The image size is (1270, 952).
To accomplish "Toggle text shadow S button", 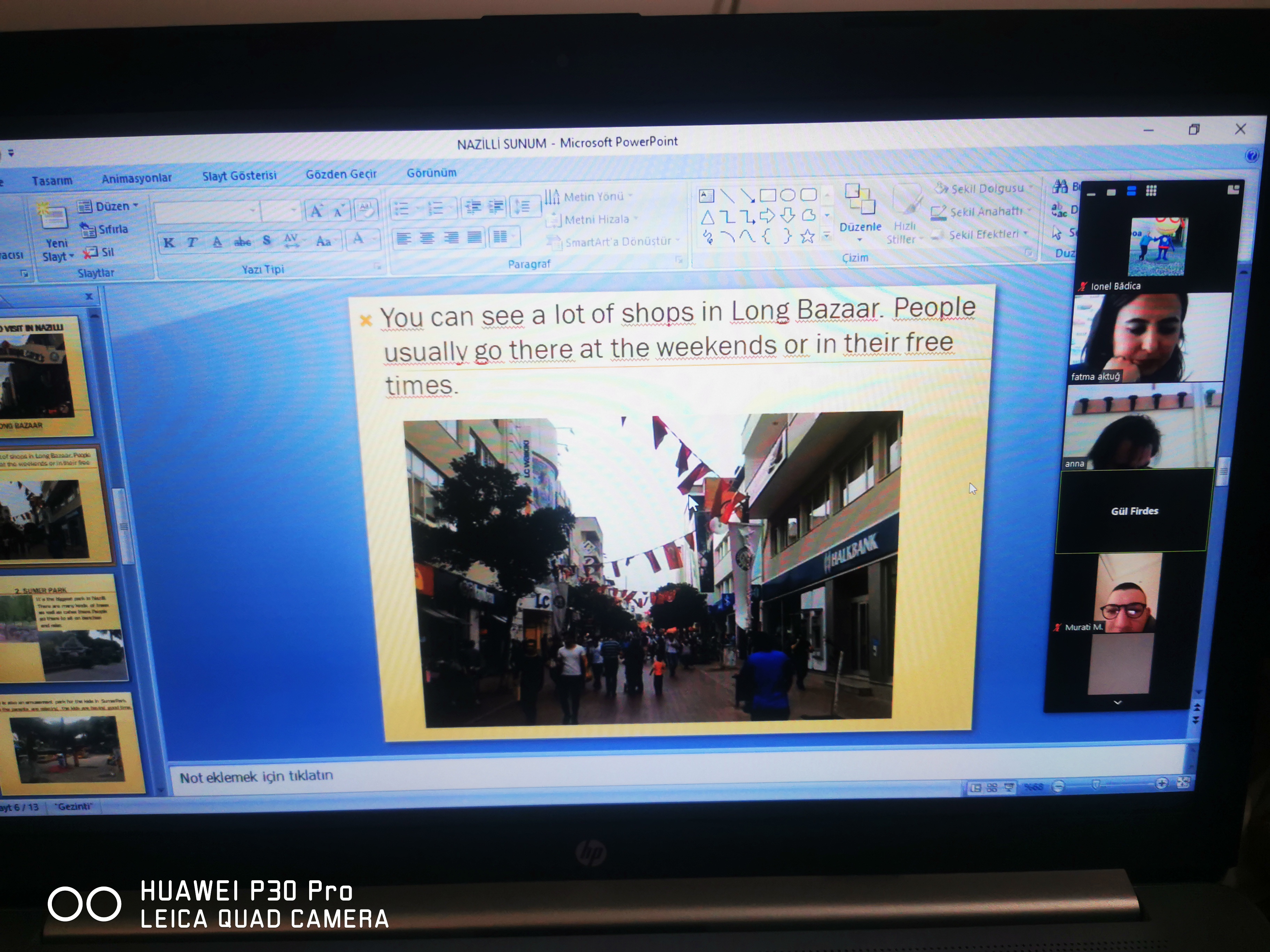I will coord(266,241).
